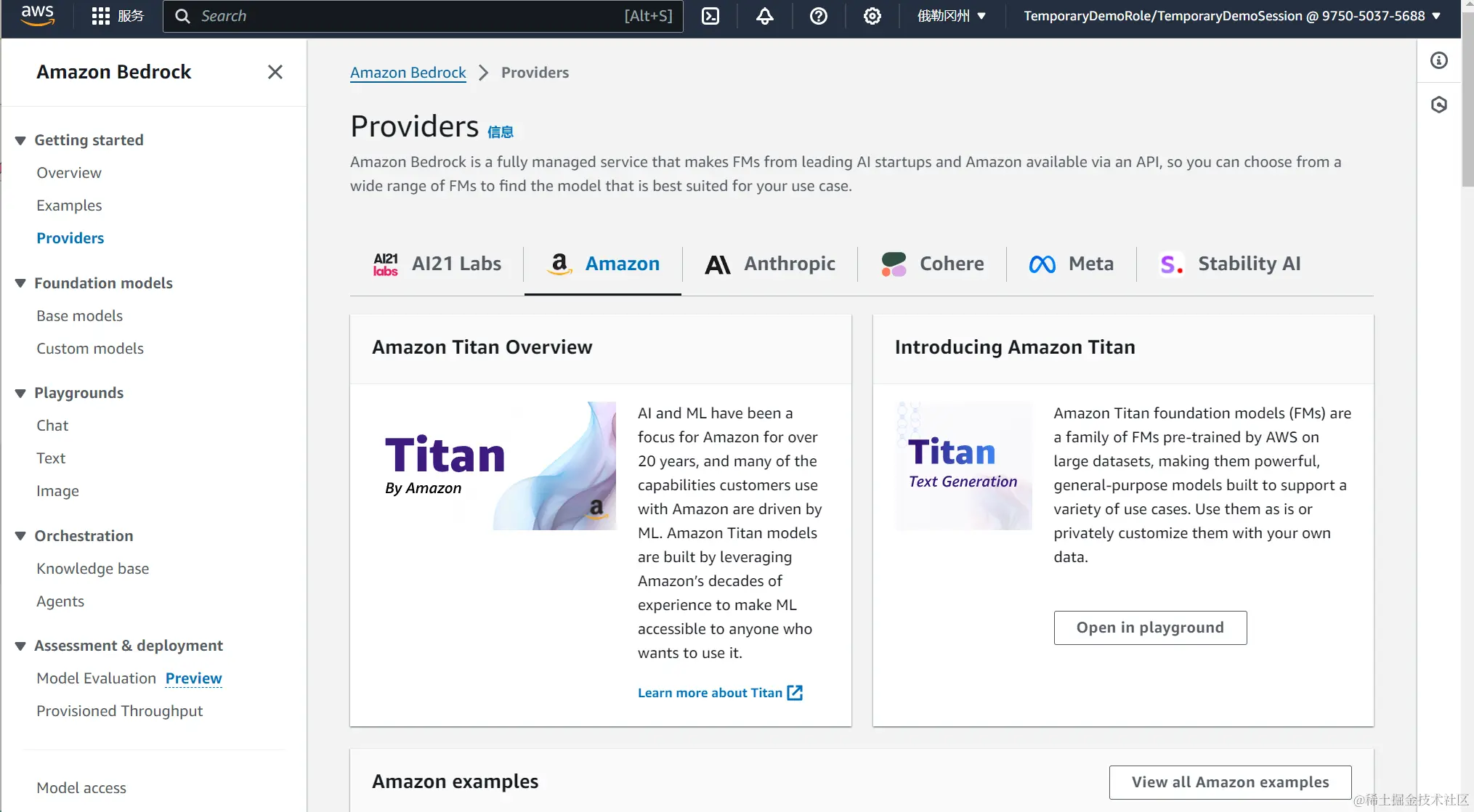Viewport: 1474px width, 812px height.
Task: Click the Titan By Amazon banner image
Action: click(494, 466)
